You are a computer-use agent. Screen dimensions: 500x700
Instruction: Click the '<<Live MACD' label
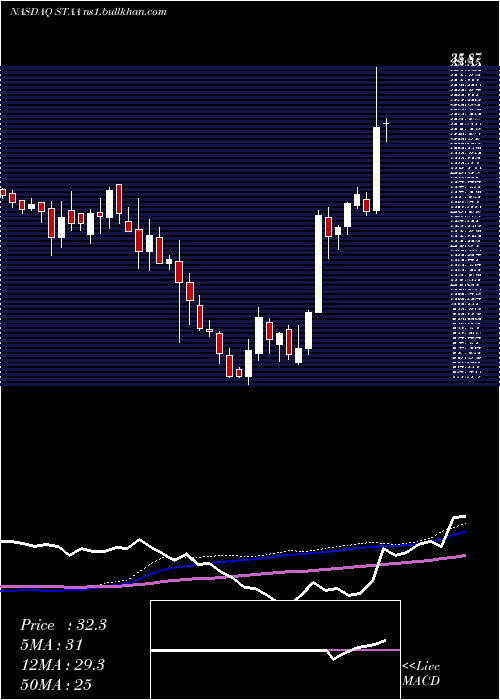(x=421, y=674)
